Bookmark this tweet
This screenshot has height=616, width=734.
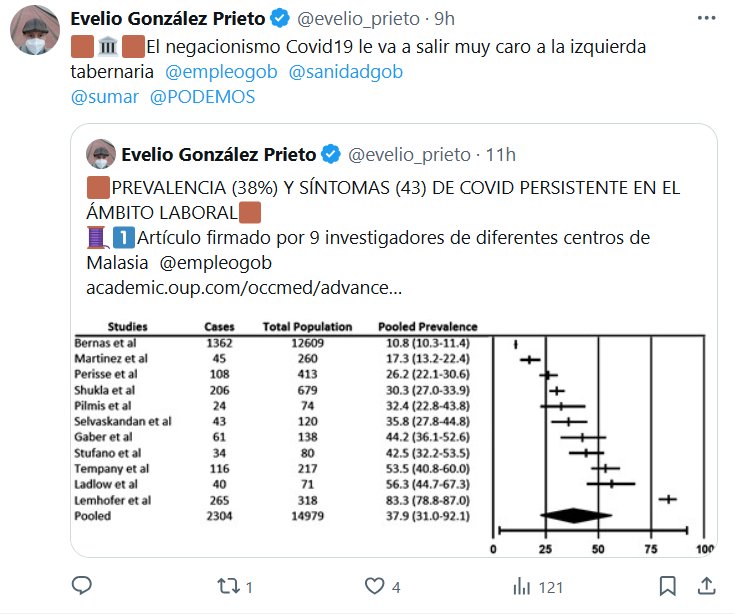pyautogui.click(x=668, y=585)
